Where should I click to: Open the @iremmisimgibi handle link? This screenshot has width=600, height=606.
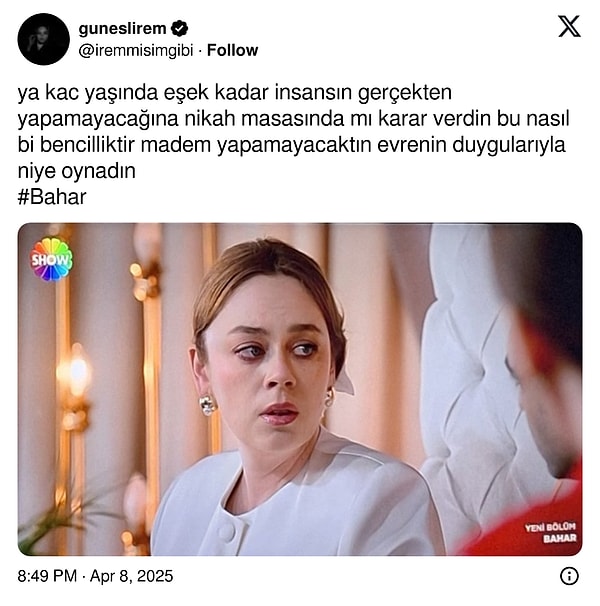(x=136, y=51)
